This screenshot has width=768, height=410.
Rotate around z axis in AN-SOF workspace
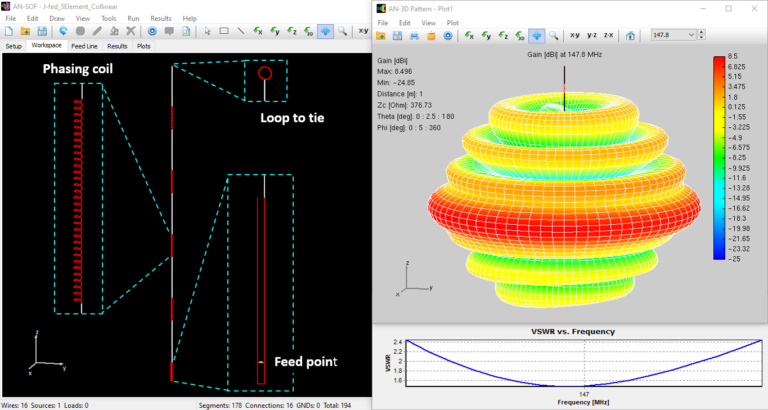pyautogui.click(x=292, y=31)
